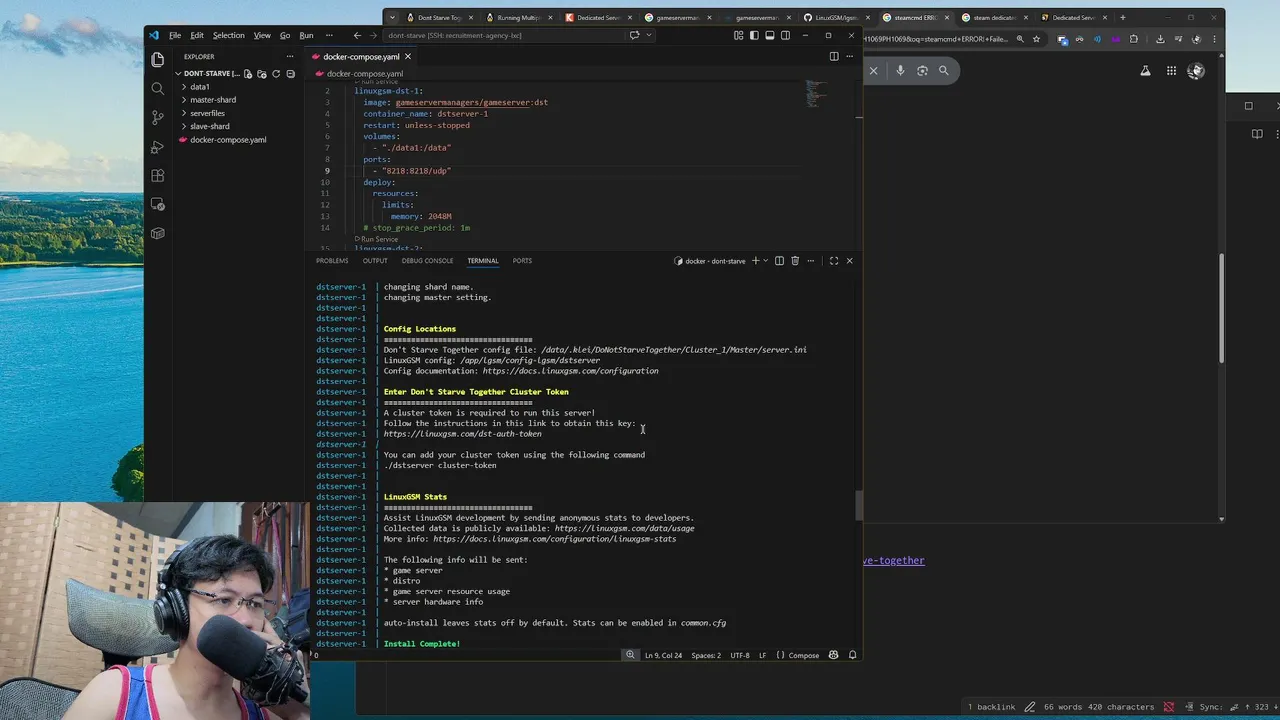
Task: Open Remote Explorer in activity bar
Action: pyautogui.click(x=157, y=205)
